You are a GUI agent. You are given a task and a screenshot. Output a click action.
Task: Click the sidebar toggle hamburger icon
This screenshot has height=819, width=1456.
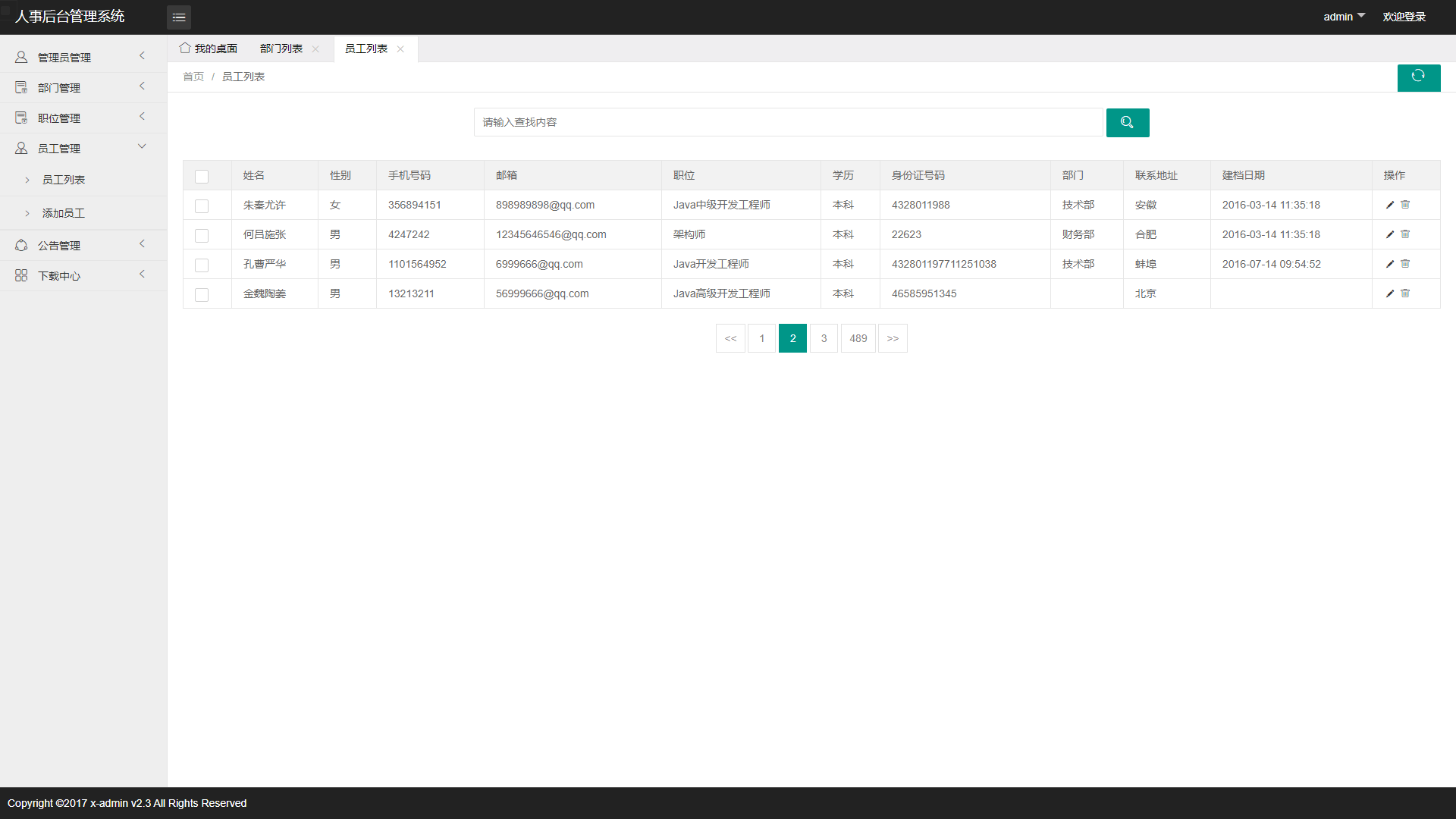point(179,17)
